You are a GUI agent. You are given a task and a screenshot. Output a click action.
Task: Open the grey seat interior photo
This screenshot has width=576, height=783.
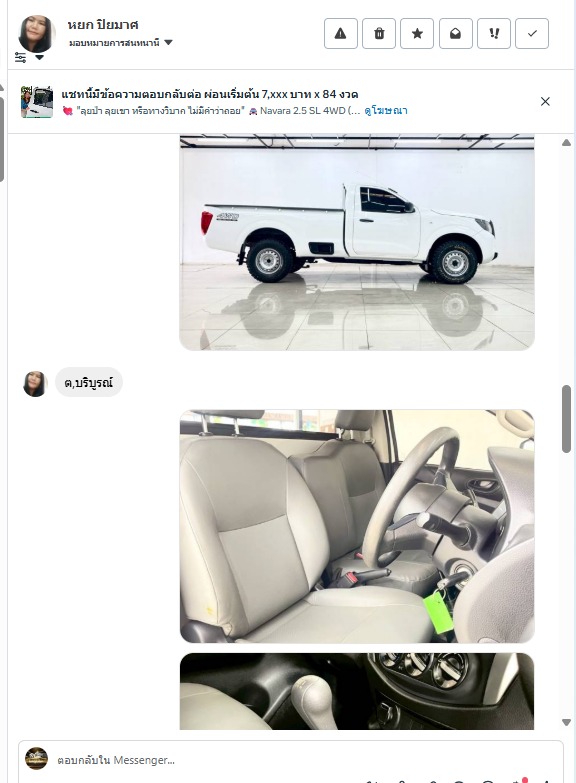pyautogui.click(x=357, y=526)
